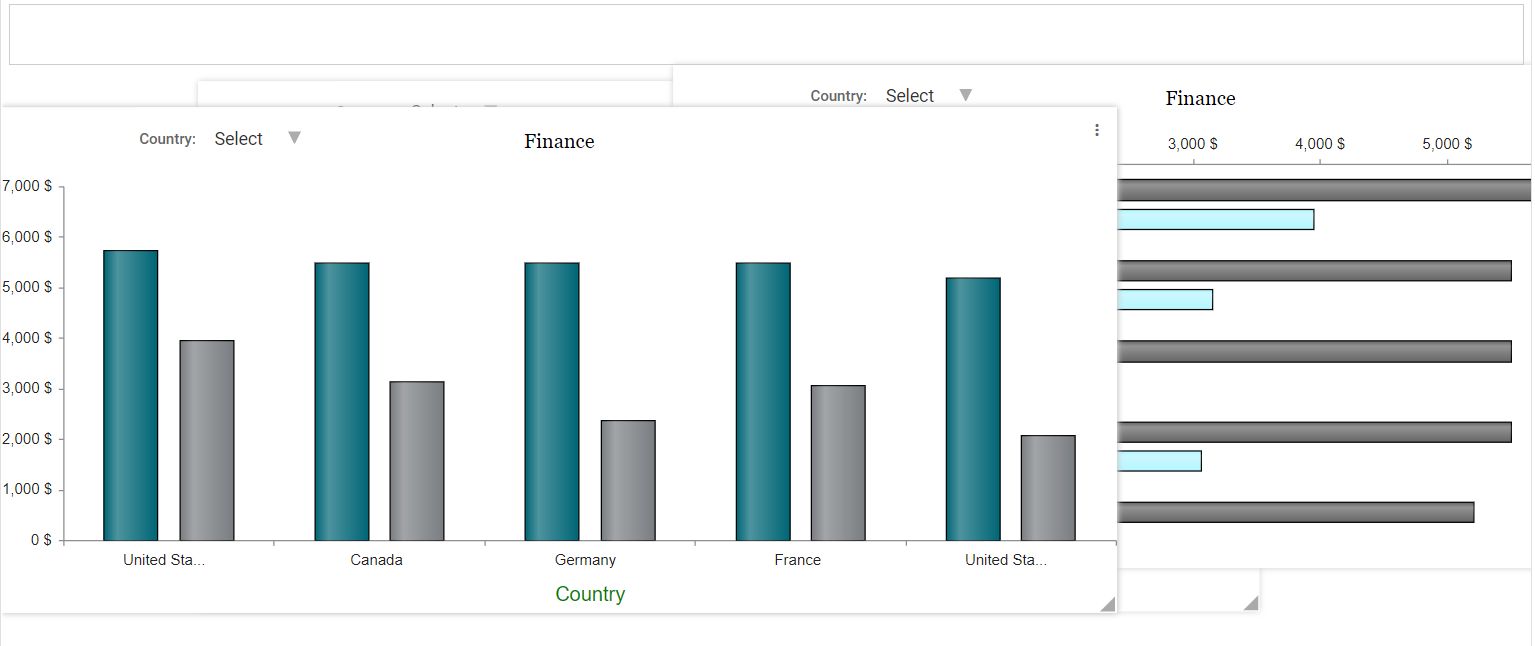Click the green Country axis title
The height and width of the screenshot is (646, 1535).
[590, 594]
